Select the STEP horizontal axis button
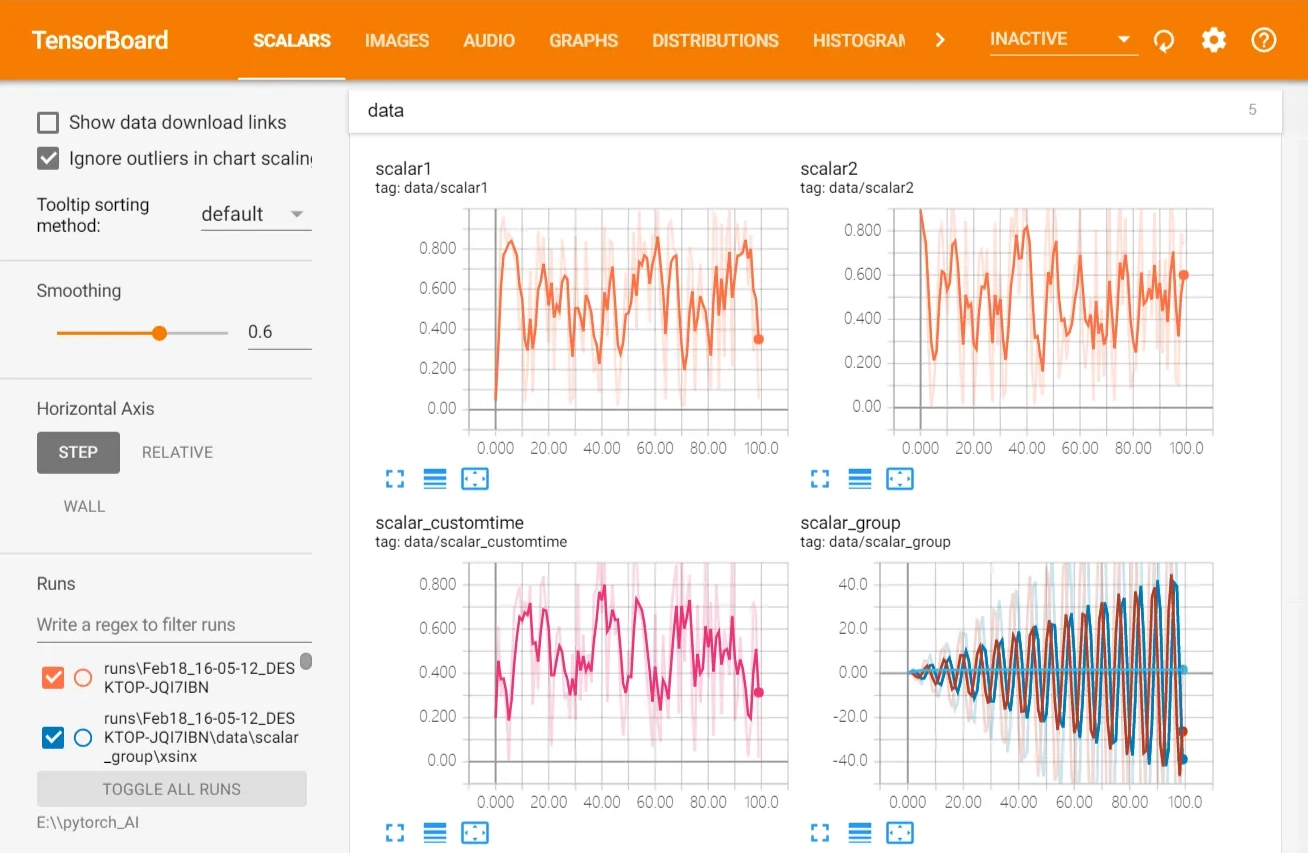This screenshot has height=853, width=1308. pyautogui.click(x=78, y=452)
